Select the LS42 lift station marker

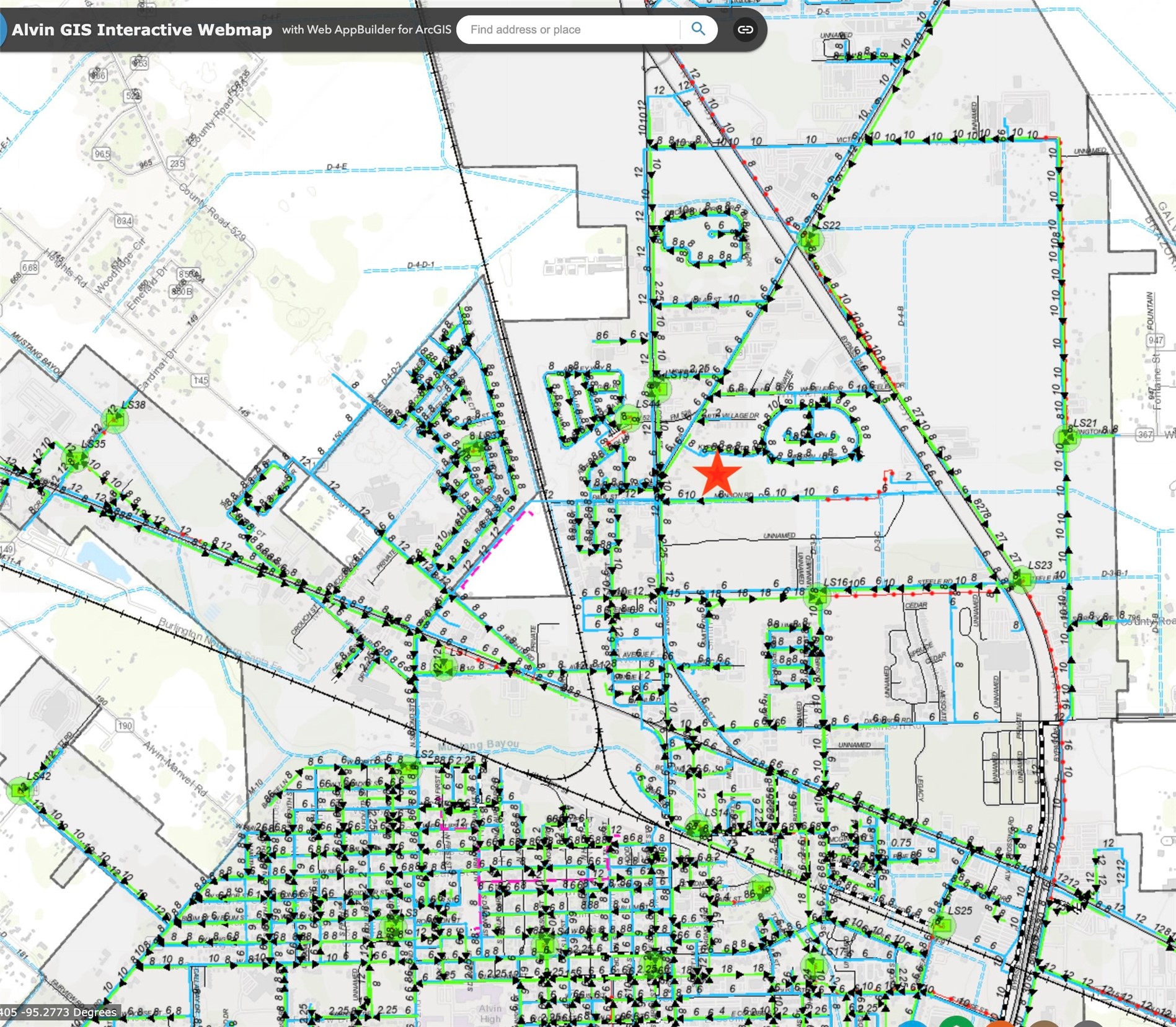(x=20, y=790)
